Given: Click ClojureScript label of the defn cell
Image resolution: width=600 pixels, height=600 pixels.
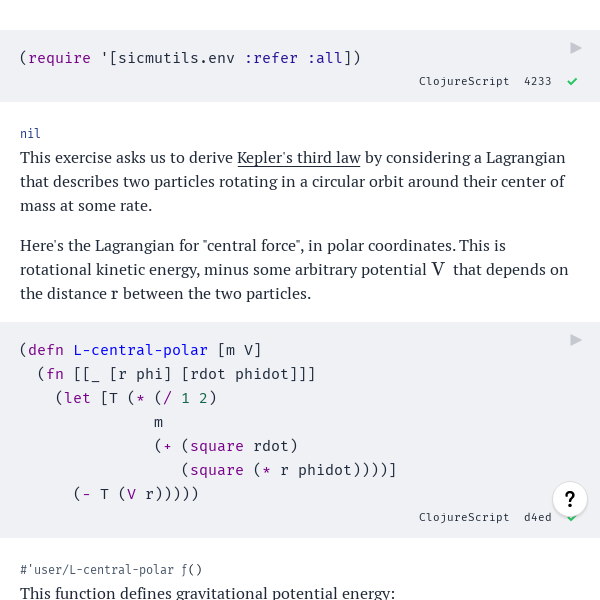Looking at the screenshot, I should 464,517.
